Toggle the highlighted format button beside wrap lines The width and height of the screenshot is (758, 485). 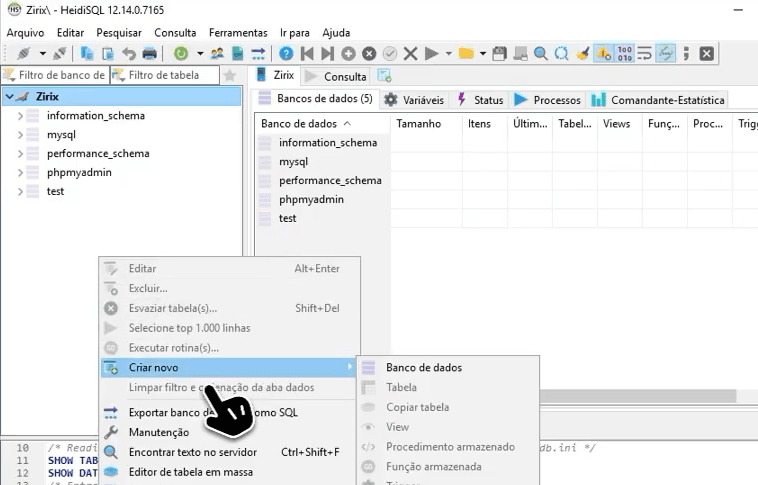point(666,53)
